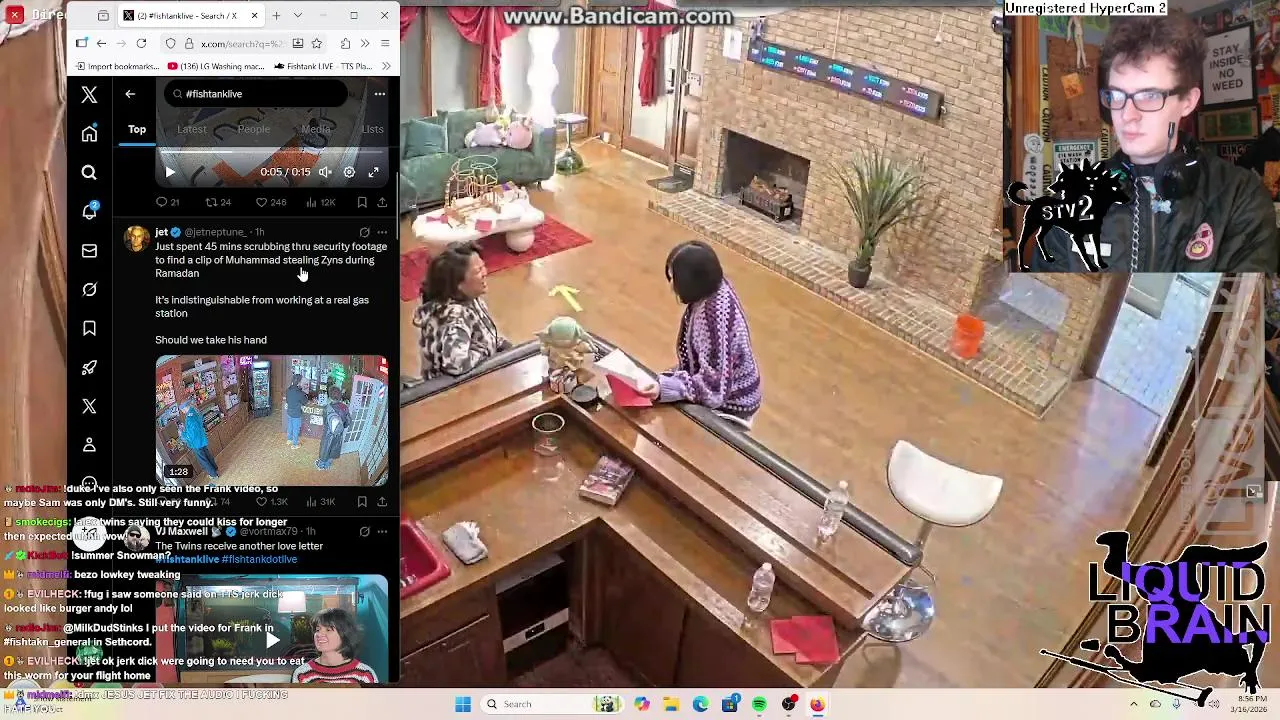The height and width of the screenshot is (720, 1280).
Task: Unmute the 0:15 video
Action: point(325,172)
